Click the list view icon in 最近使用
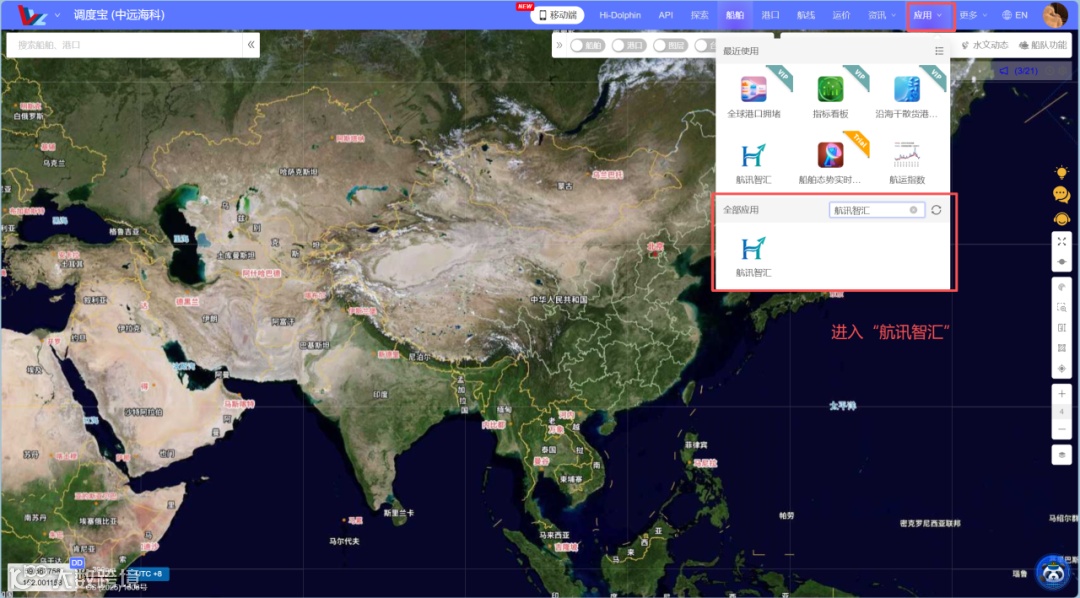Viewport: 1080px width, 598px height. click(939, 51)
